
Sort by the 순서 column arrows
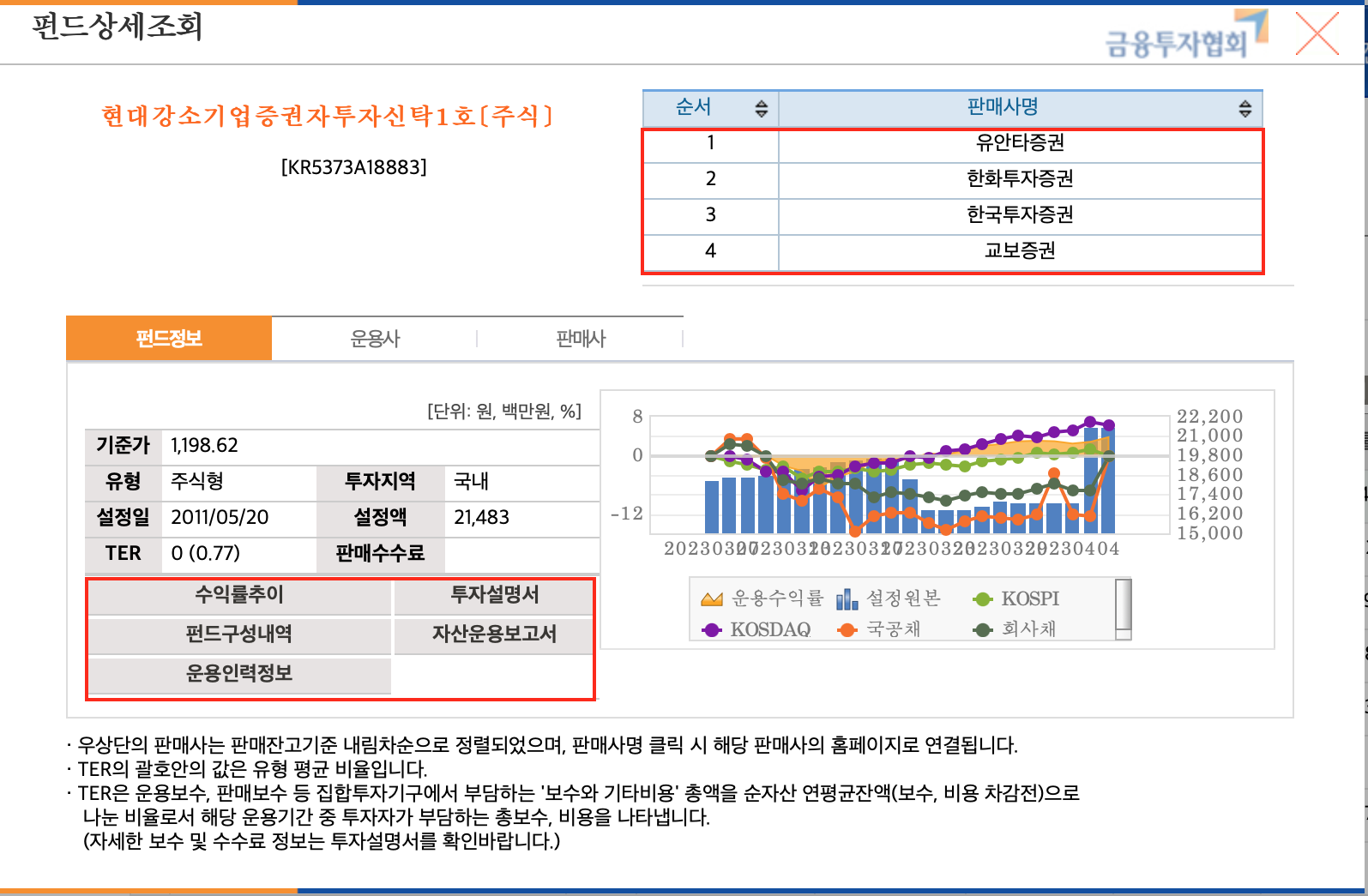coord(761,108)
